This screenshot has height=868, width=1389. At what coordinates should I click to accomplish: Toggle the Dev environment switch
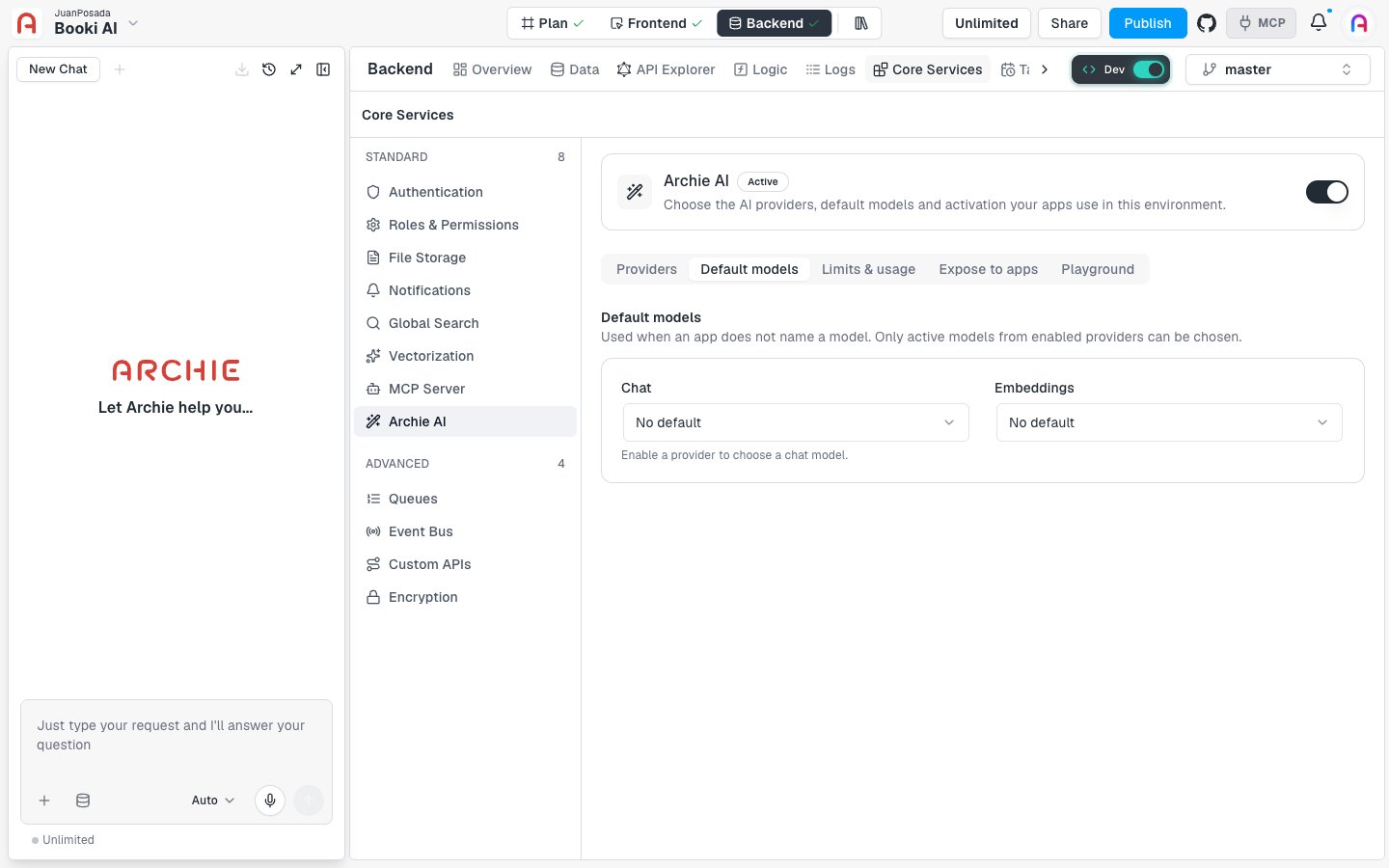(1149, 69)
